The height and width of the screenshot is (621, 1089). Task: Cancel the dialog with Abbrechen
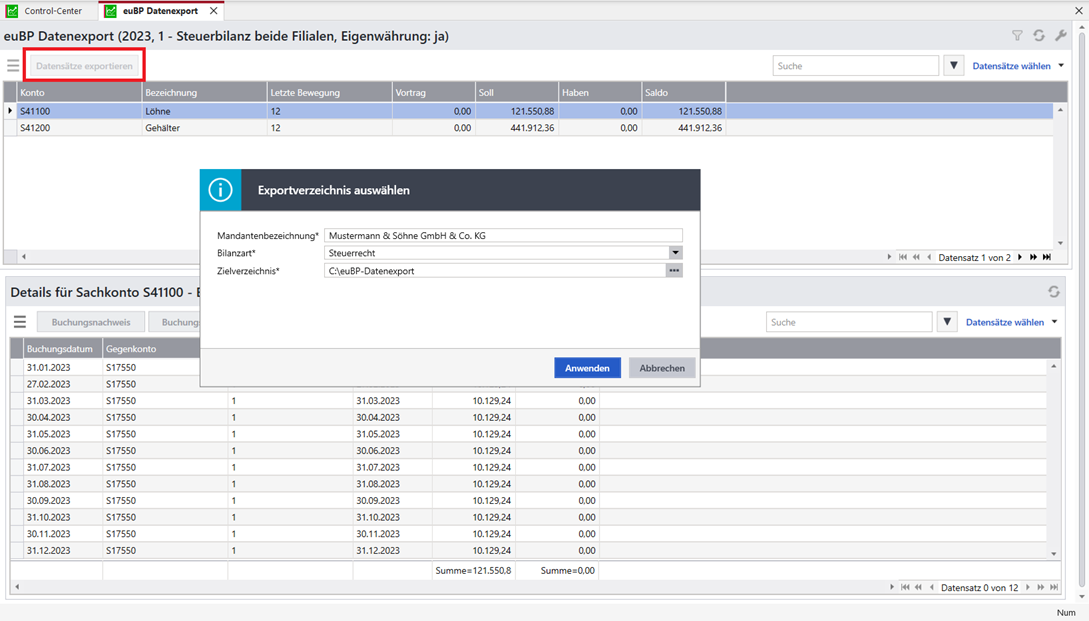point(662,368)
